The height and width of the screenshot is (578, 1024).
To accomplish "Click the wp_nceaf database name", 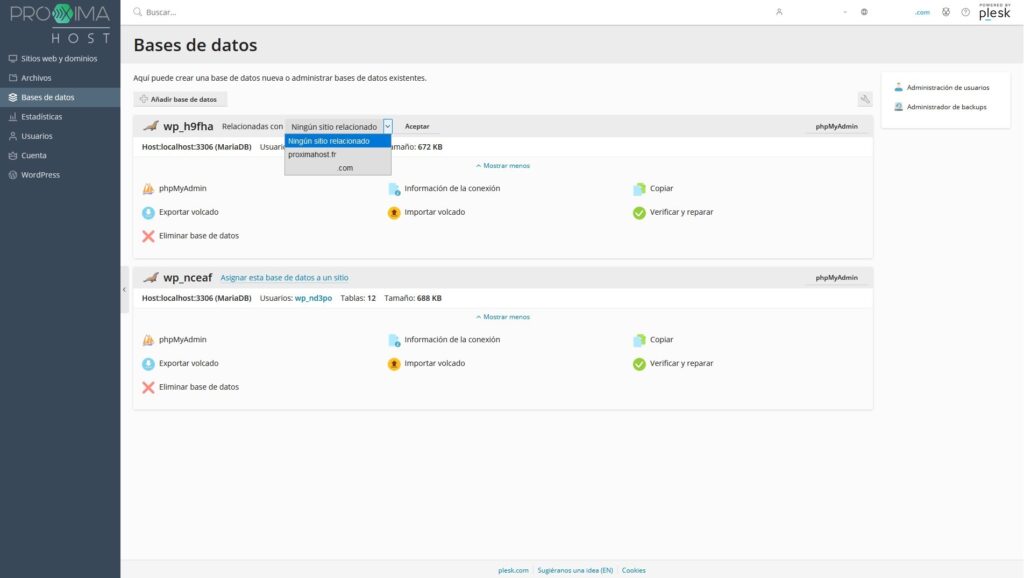I will coord(187,278).
